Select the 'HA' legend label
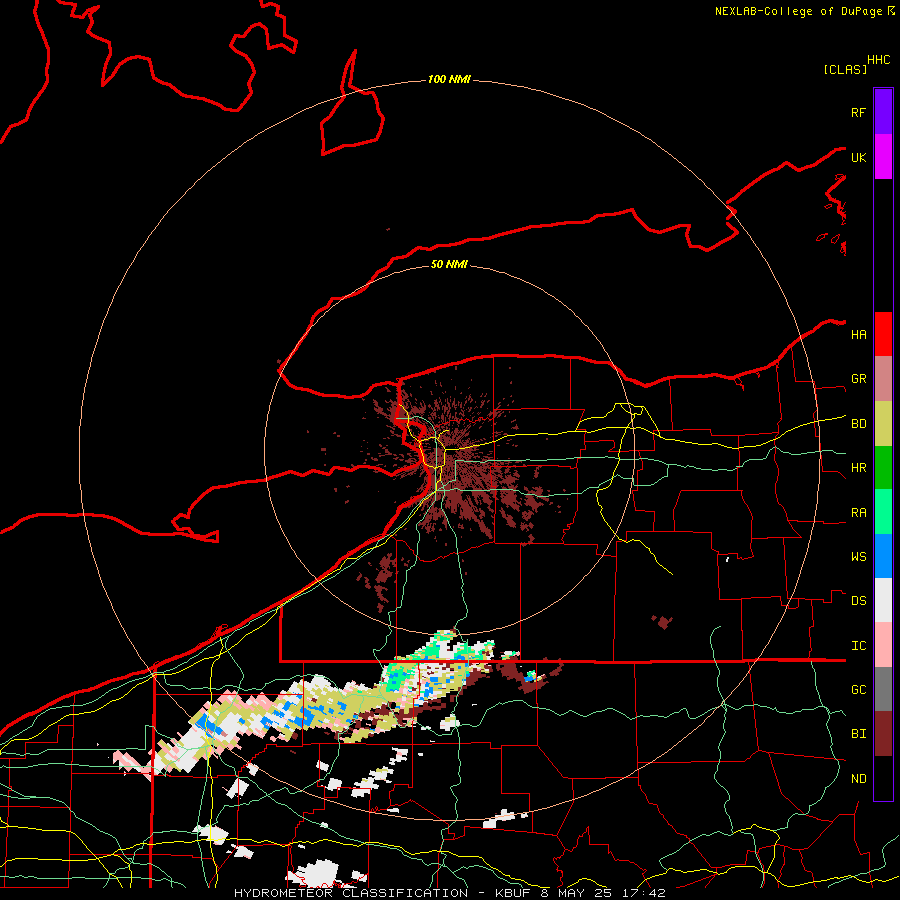 coord(858,335)
